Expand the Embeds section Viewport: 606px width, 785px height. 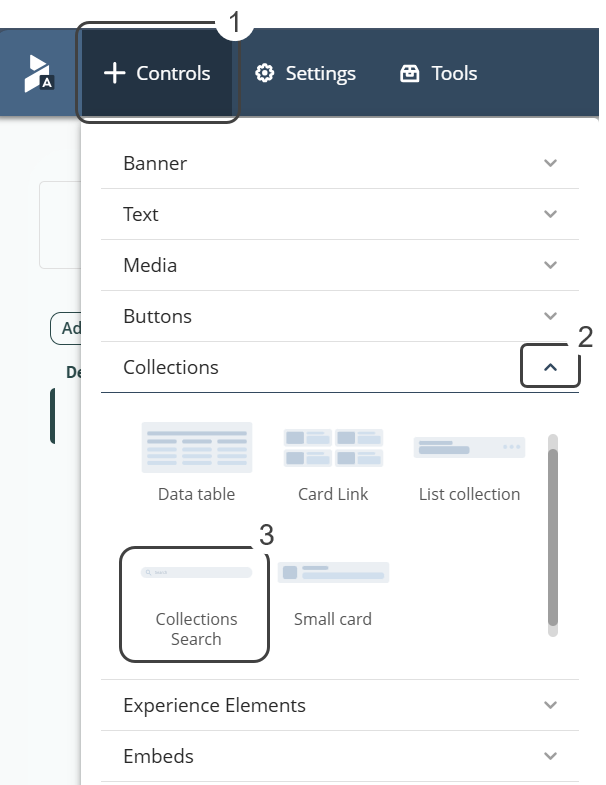pos(339,756)
